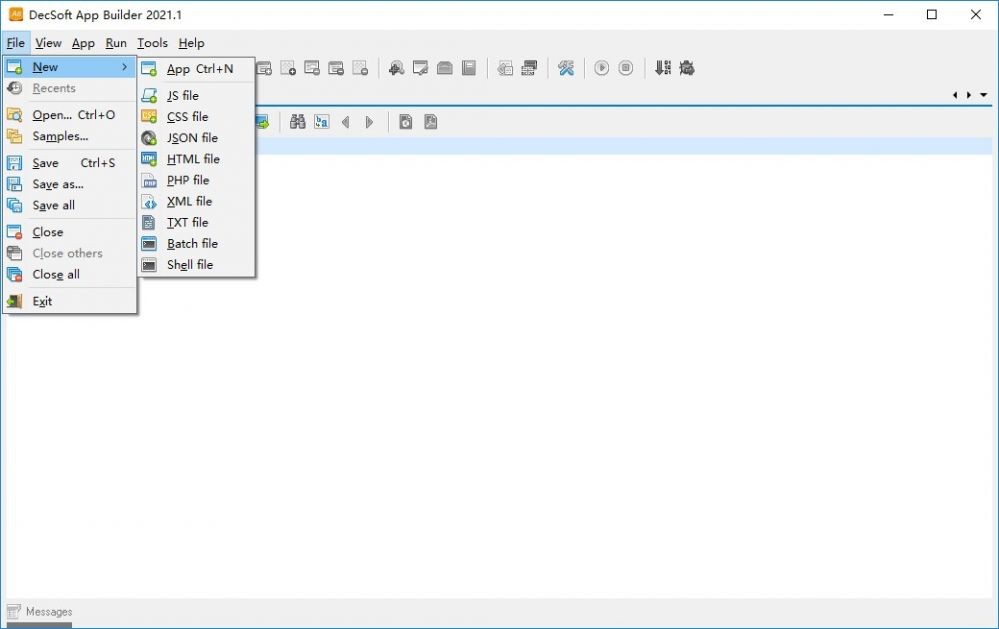999x629 pixels.
Task: Create a new HTML file
Action: coord(196,159)
